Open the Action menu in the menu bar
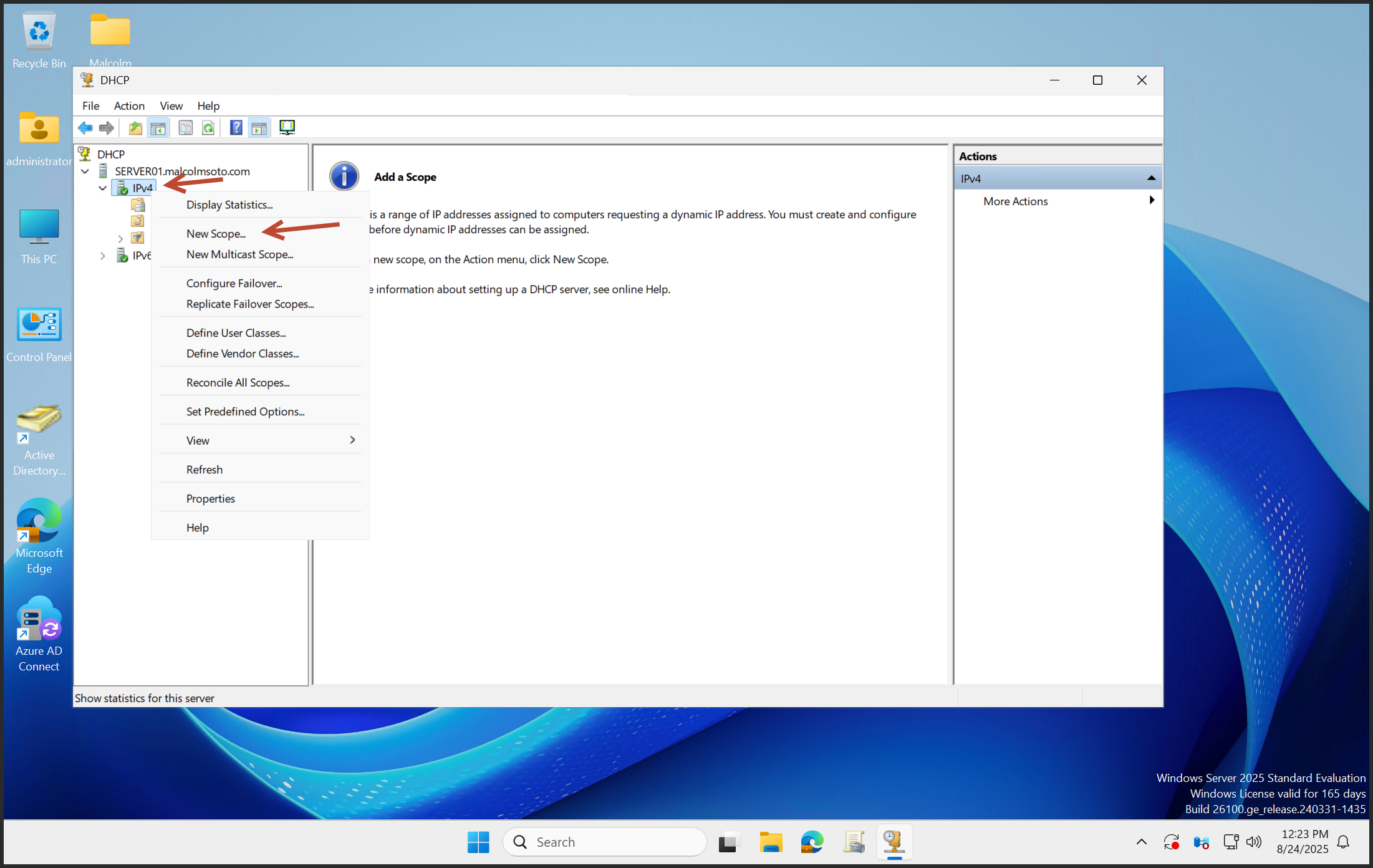 coord(128,106)
